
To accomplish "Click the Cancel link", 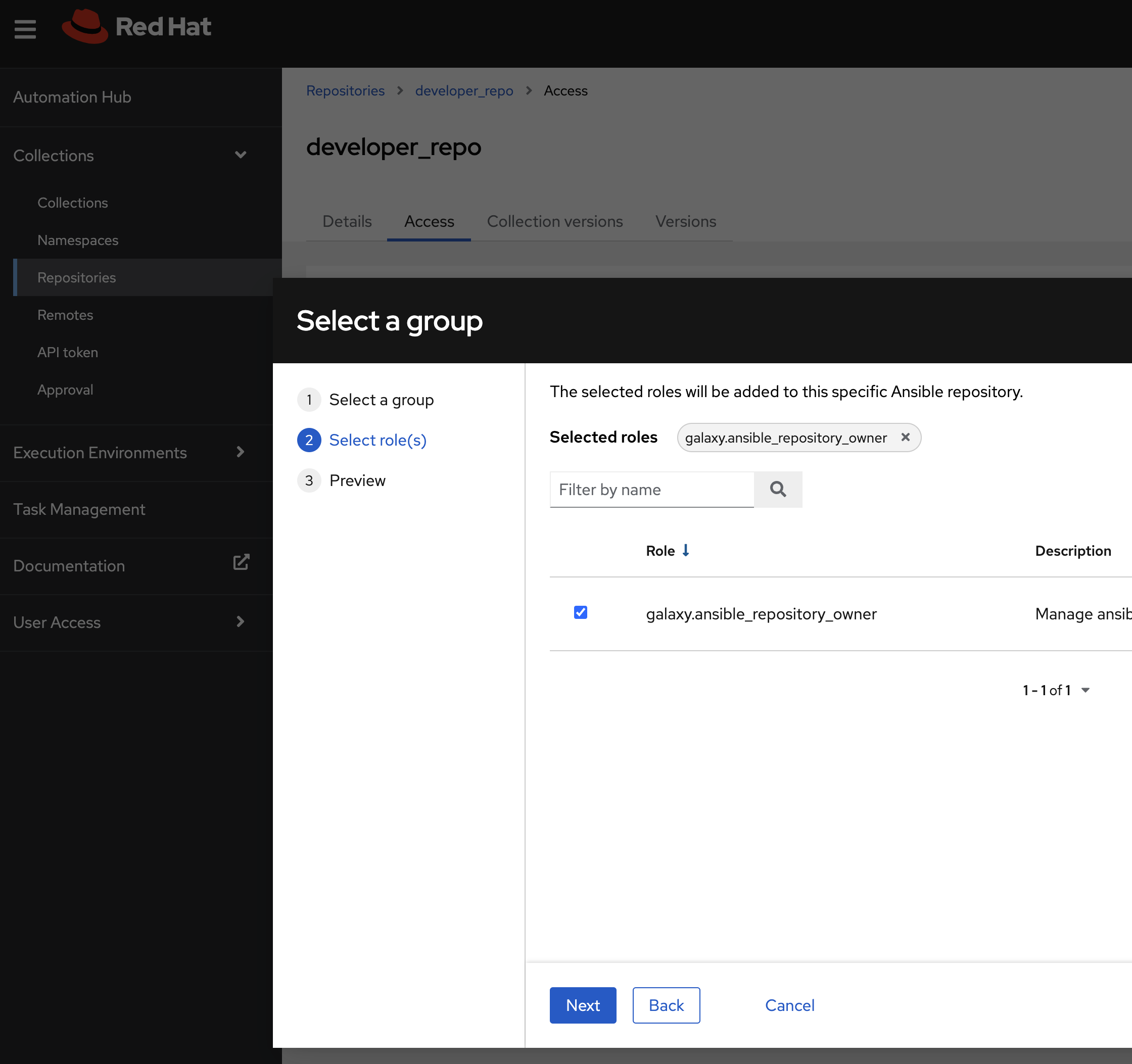I will coord(790,1005).
